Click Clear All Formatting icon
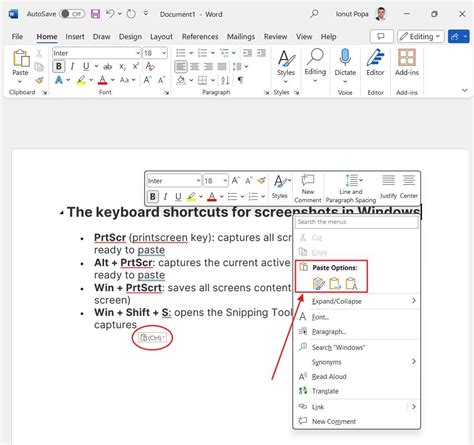This screenshot has height=445, width=474. click(150, 66)
